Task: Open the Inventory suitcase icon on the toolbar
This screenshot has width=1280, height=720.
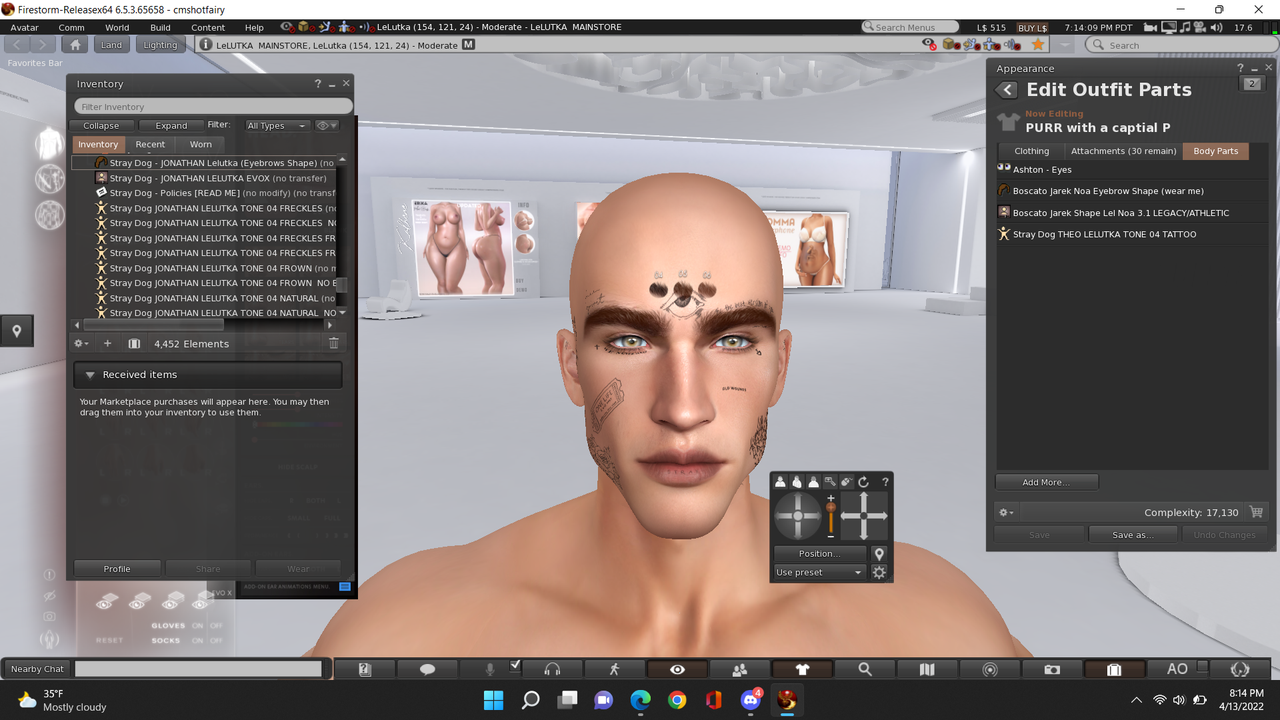Action: (1113, 669)
